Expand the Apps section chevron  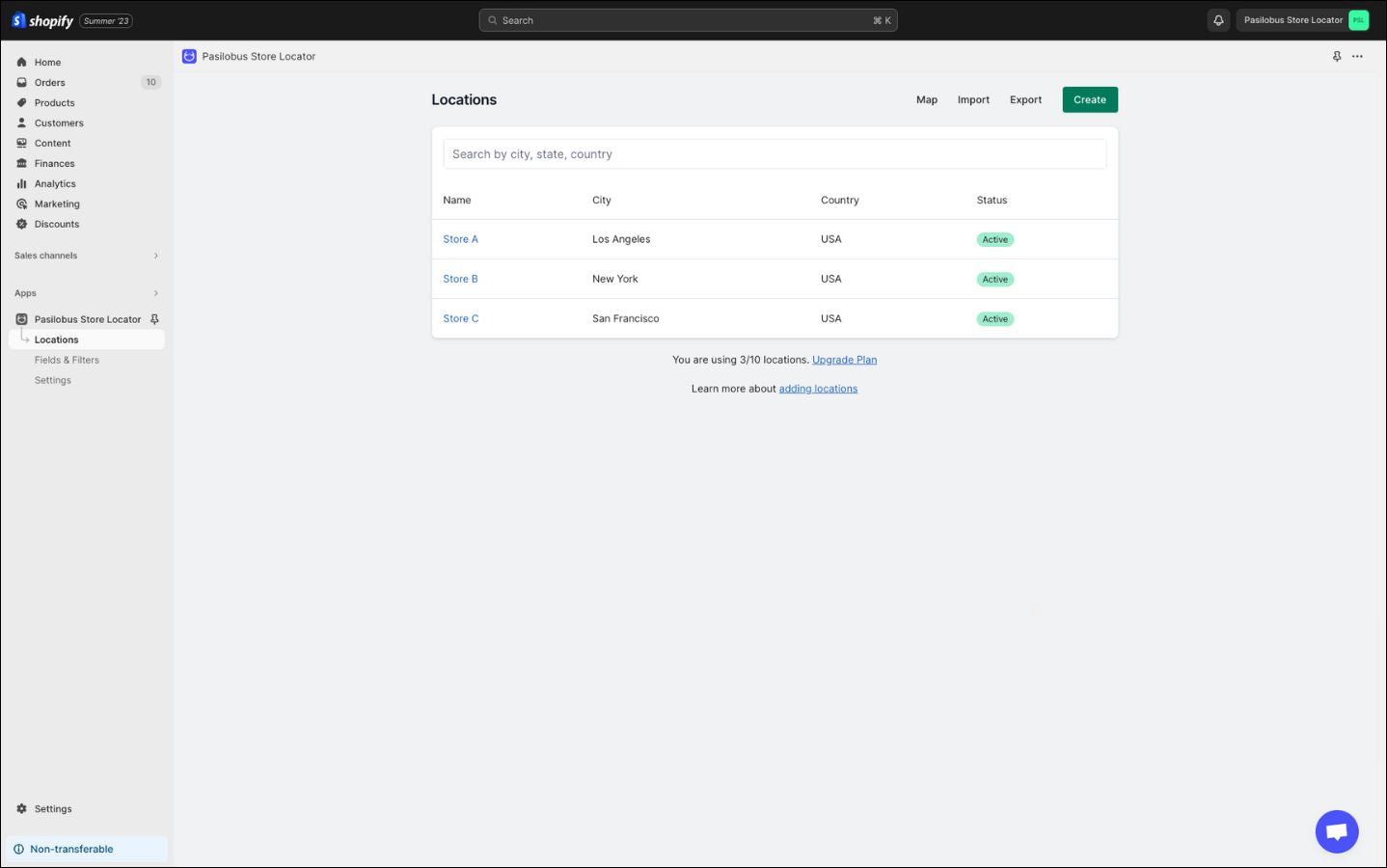(x=155, y=293)
